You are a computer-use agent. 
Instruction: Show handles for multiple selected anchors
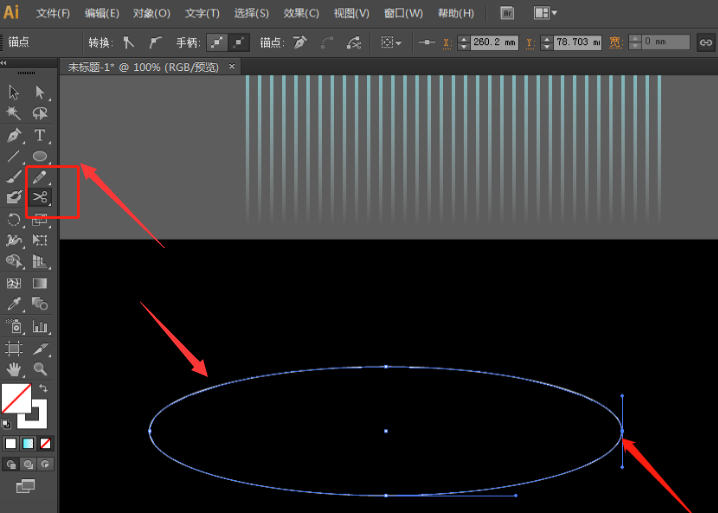[x=217, y=43]
